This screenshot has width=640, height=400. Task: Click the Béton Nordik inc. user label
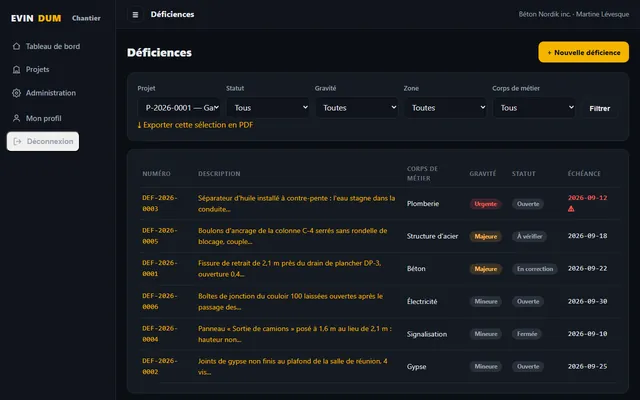tap(573, 14)
